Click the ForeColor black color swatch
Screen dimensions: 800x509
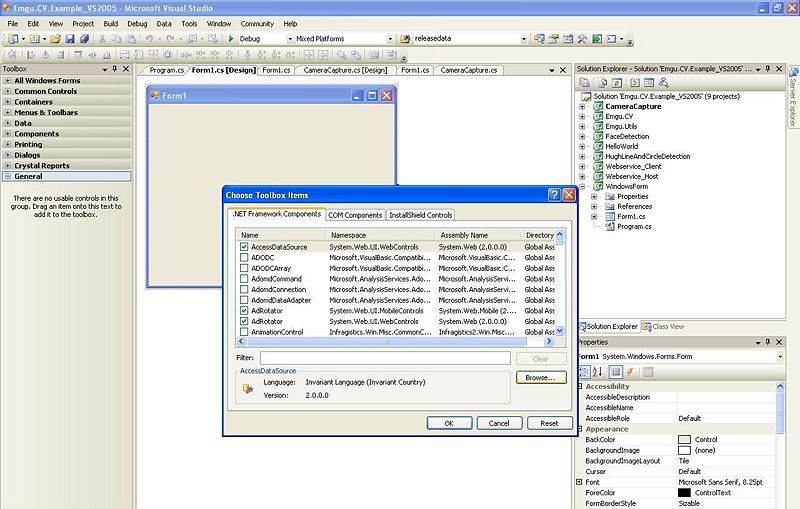pyautogui.click(x=684, y=493)
